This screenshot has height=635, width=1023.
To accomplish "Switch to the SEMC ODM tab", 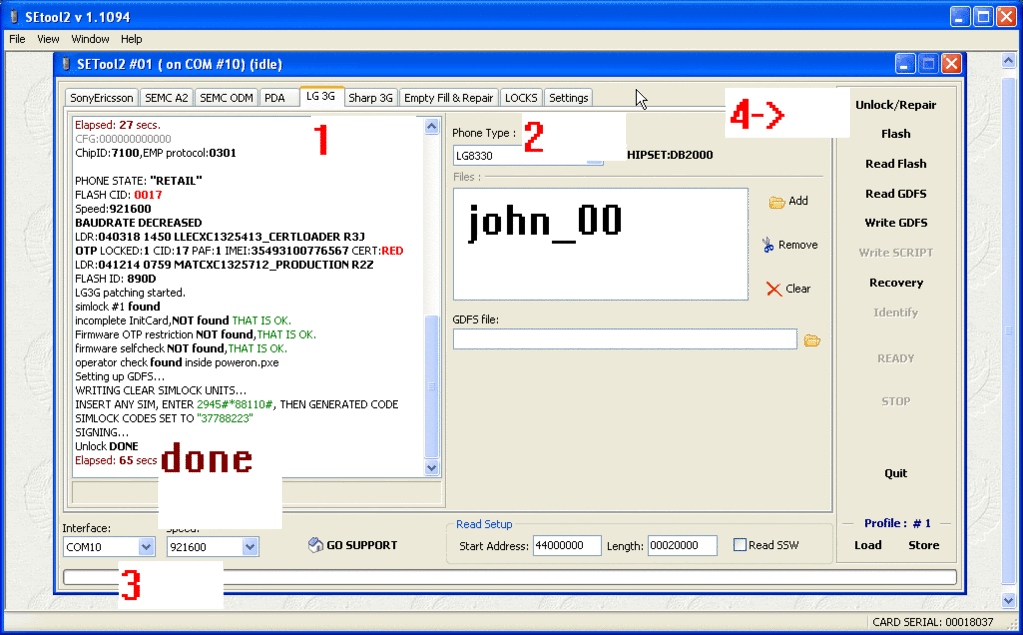I will [x=226, y=98].
